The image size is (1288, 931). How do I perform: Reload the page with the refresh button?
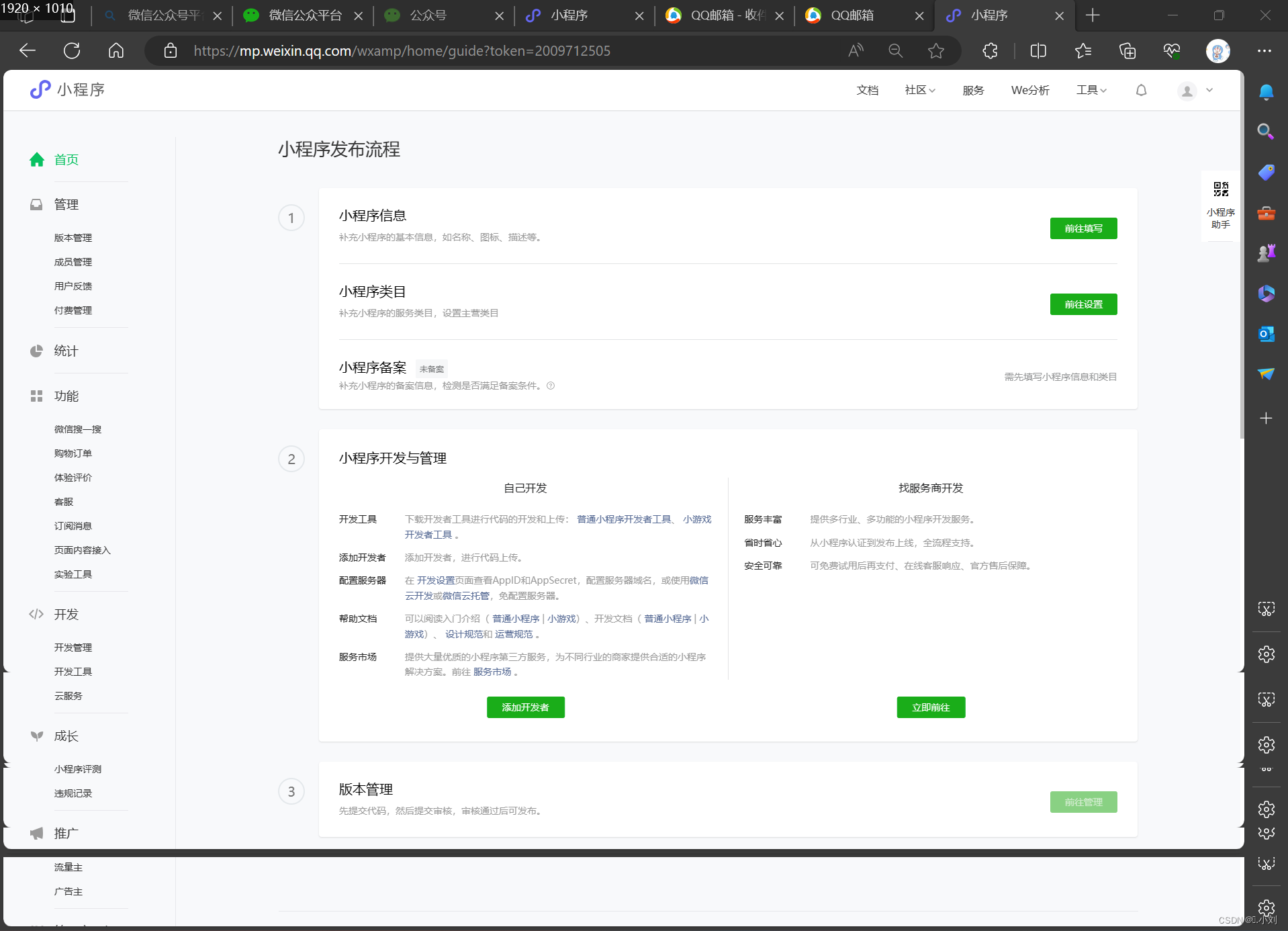click(x=72, y=50)
